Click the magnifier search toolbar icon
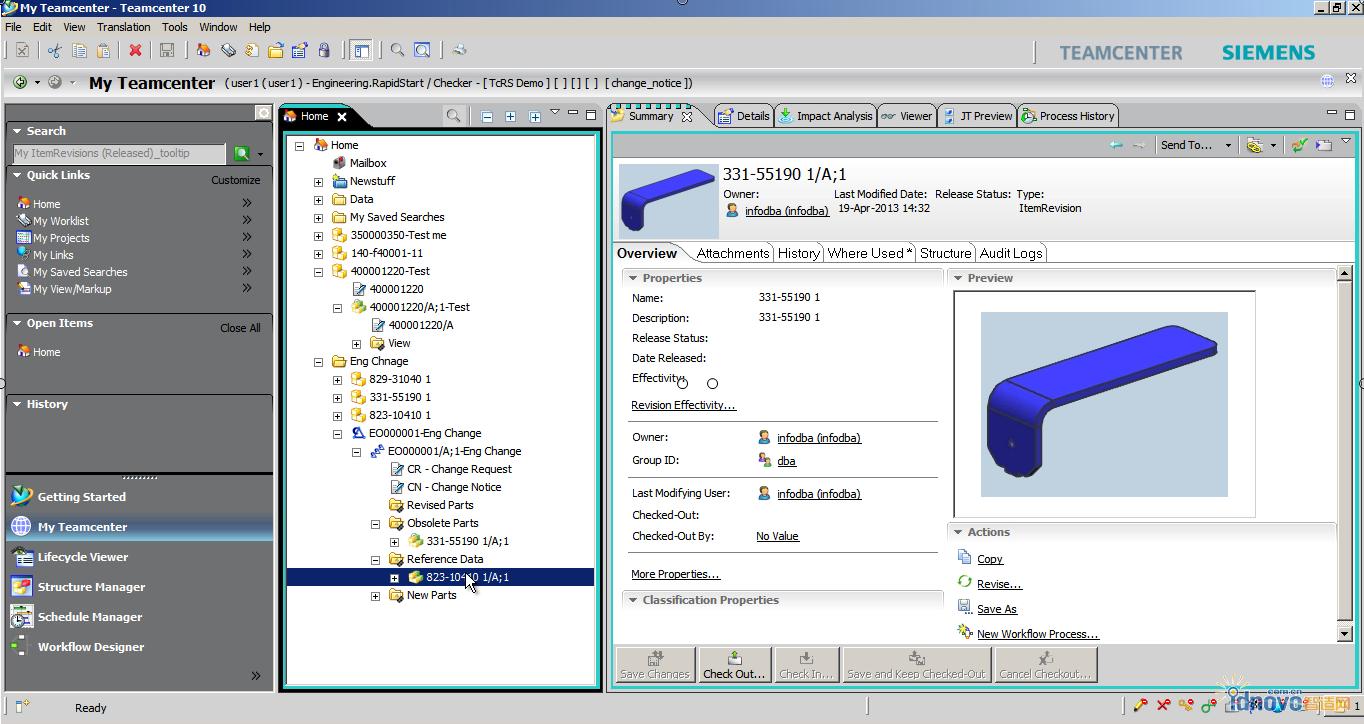The height and width of the screenshot is (724, 1364). tap(397, 50)
